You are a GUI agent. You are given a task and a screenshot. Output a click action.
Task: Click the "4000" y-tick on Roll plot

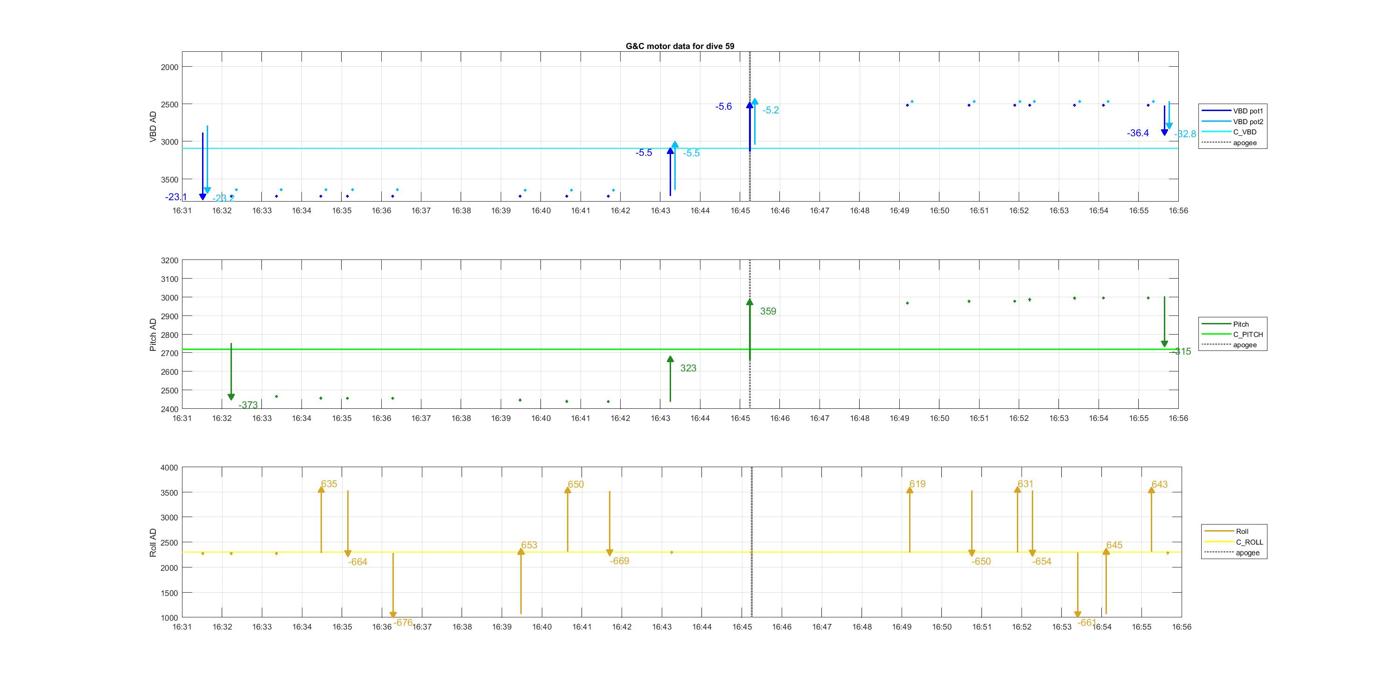click(168, 467)
